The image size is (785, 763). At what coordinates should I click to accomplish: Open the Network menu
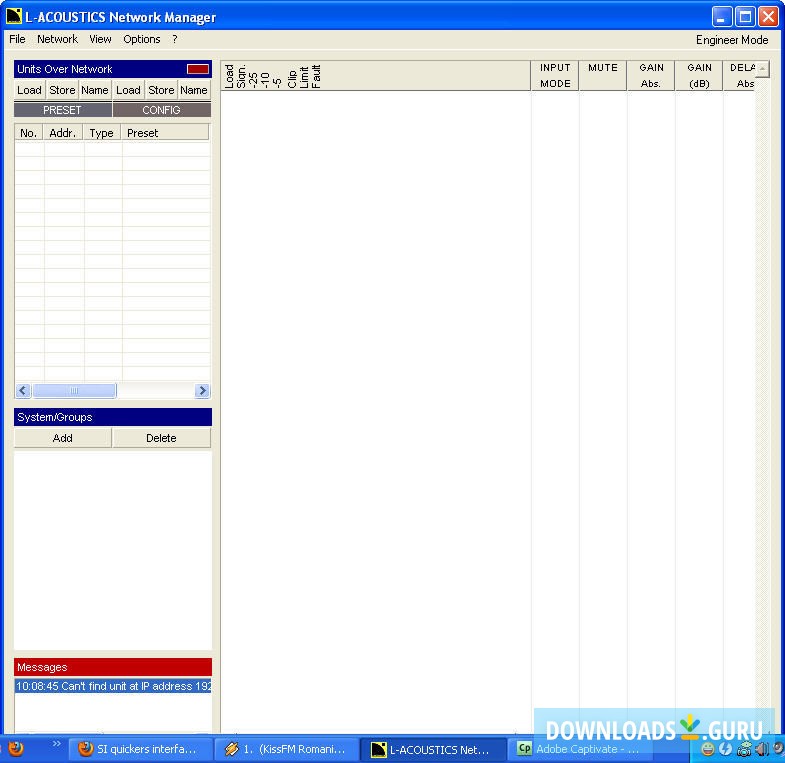point(57,39)
